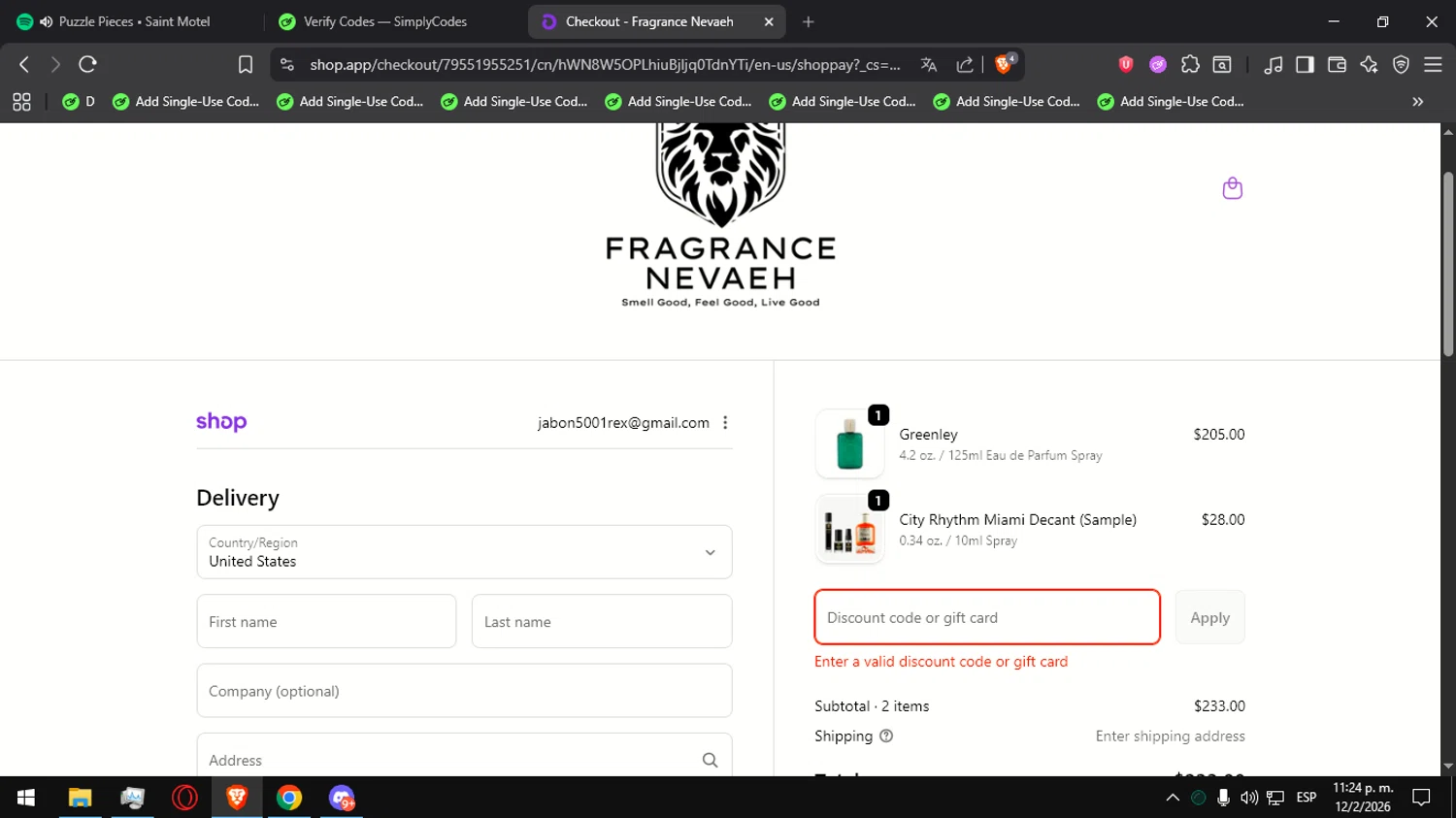This screenshot has height=818, width=1456.
Task: Show hidden system tray icons
Action: tap(1173, 798)
